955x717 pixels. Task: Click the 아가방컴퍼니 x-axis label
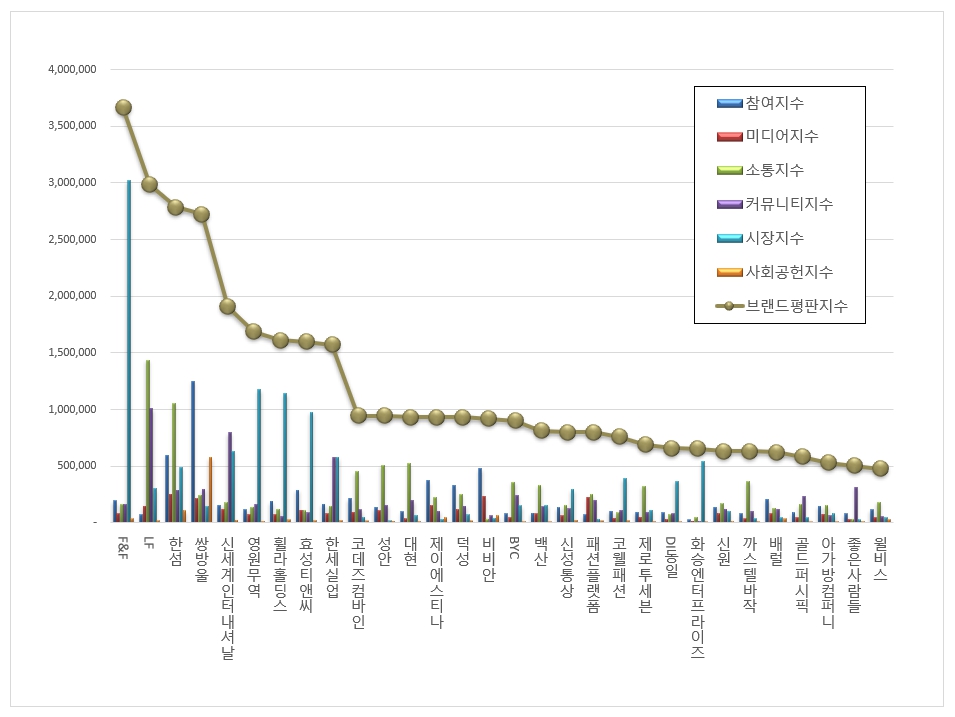coord(828,582)
